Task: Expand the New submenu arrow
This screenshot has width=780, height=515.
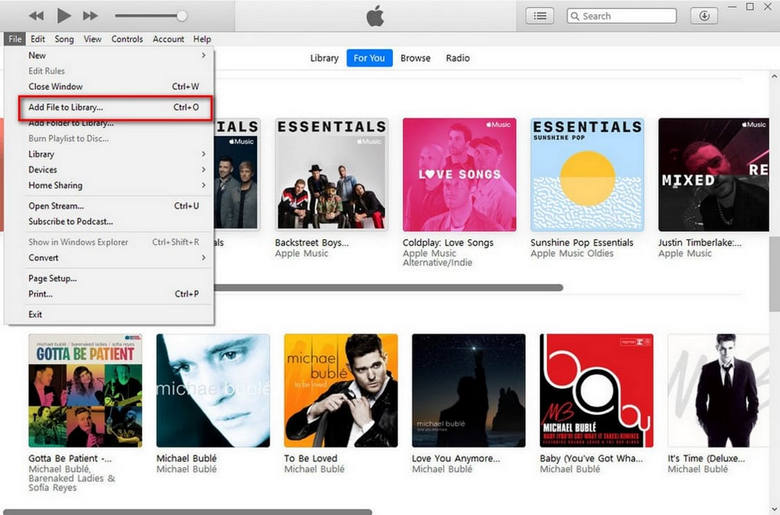Action: (203, 55)
